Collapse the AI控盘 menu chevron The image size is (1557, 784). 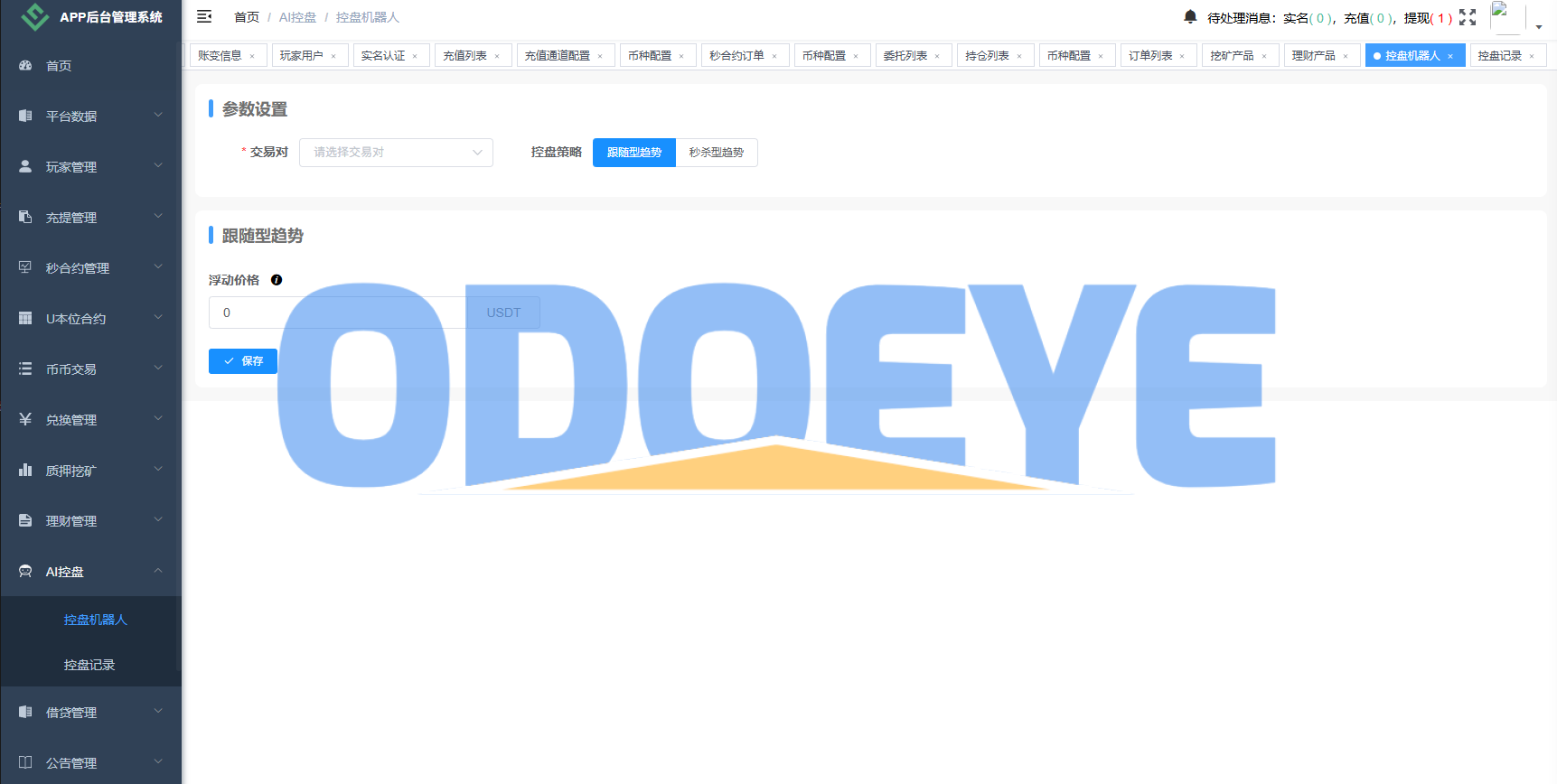click(158, 570)
